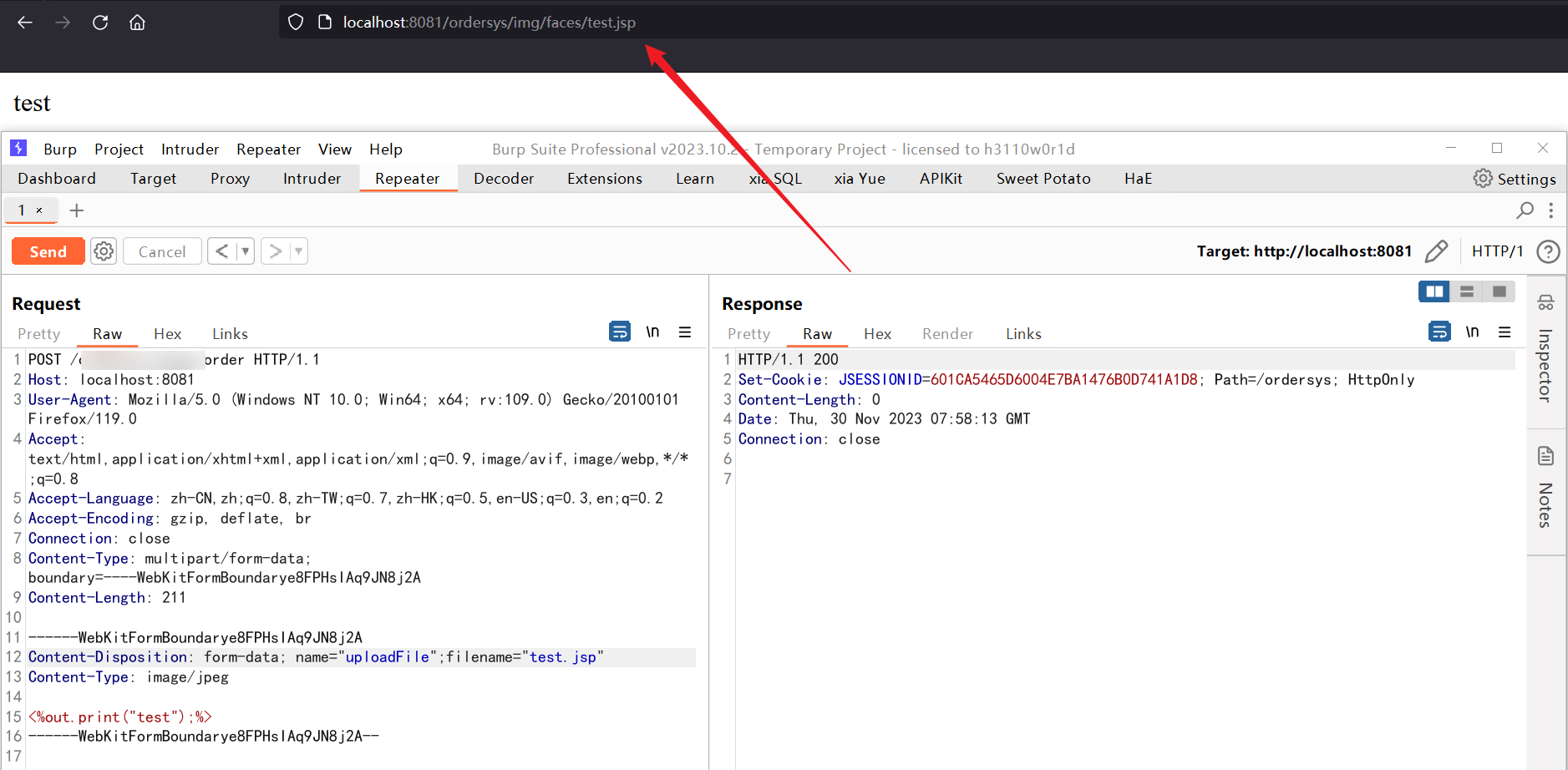
Task: Toggle request word wrap icon
Action: coord(620,332)
